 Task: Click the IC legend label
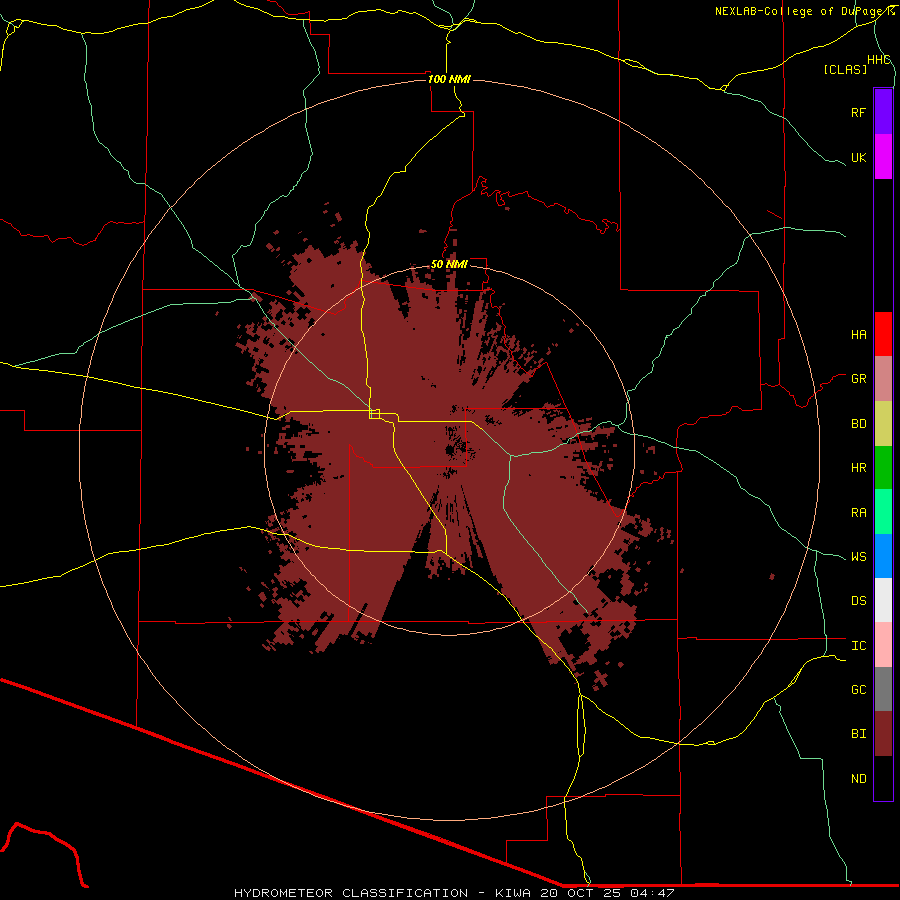tap(859, 646)
